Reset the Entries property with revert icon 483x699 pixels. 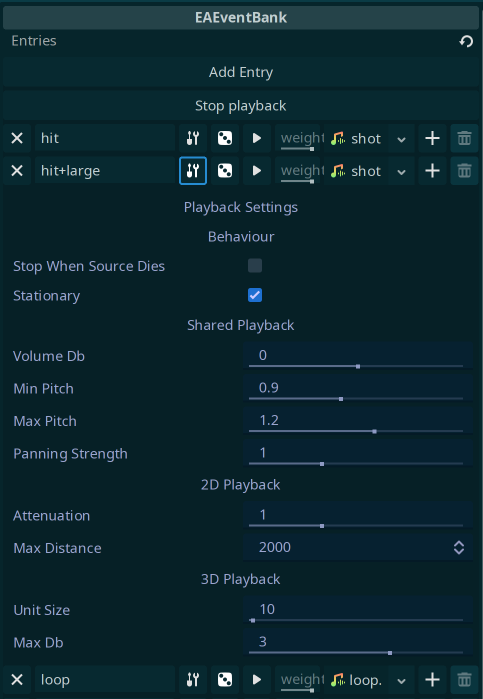[x=466, y=41]
